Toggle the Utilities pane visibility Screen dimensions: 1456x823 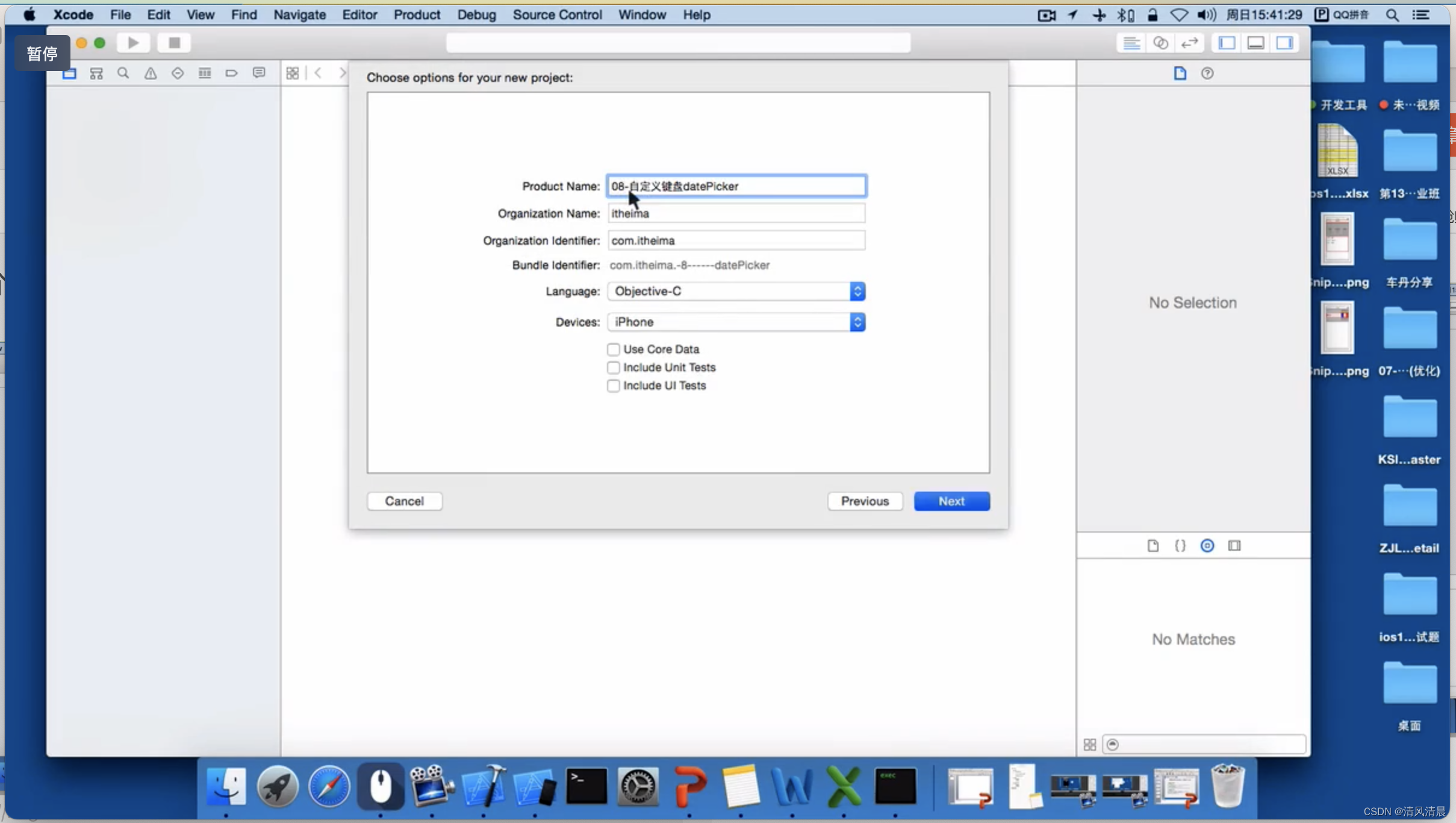click(x=1284, y=43)
